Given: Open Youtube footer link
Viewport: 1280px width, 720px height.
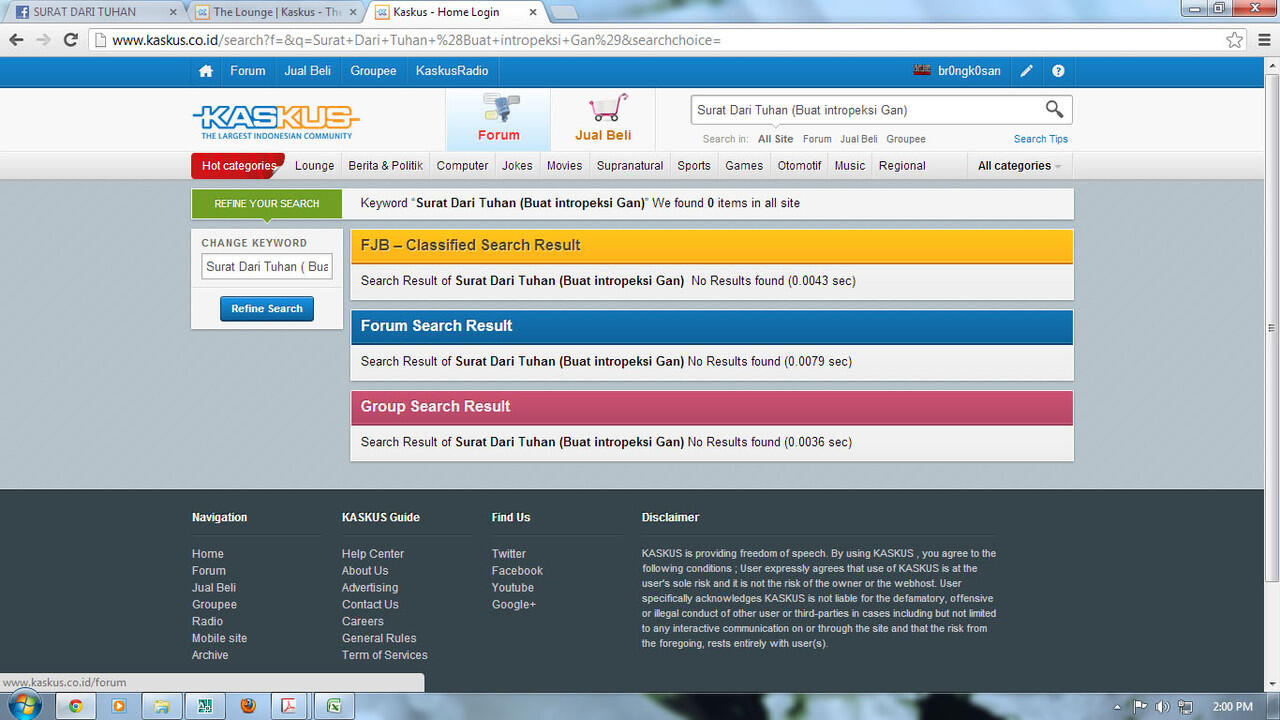Looking at the screenshot, I should point(513,588).
